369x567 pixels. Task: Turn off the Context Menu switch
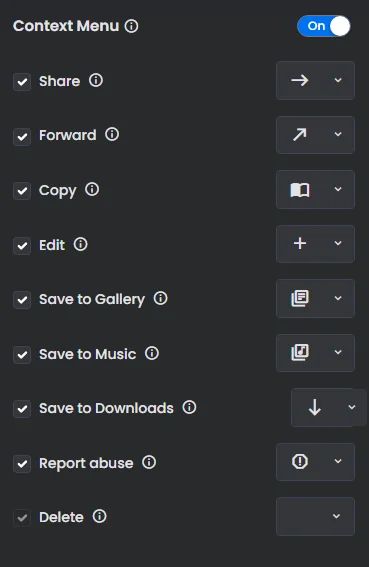(x=324, y=26)
